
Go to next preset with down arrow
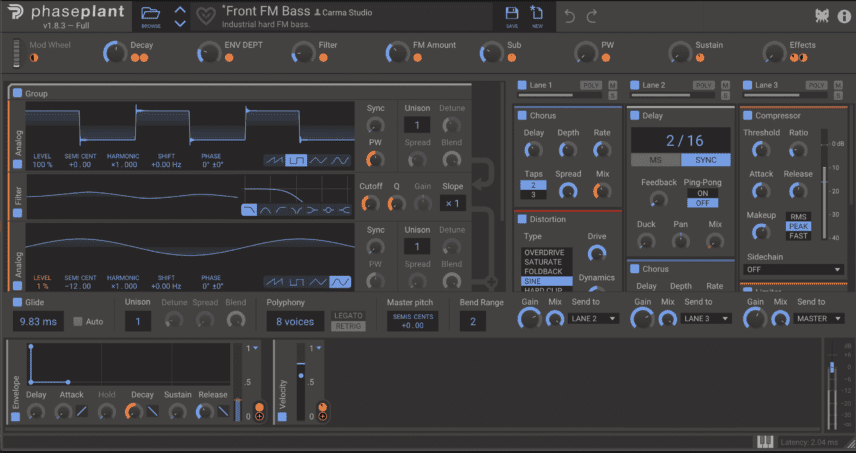coord(180,23)
